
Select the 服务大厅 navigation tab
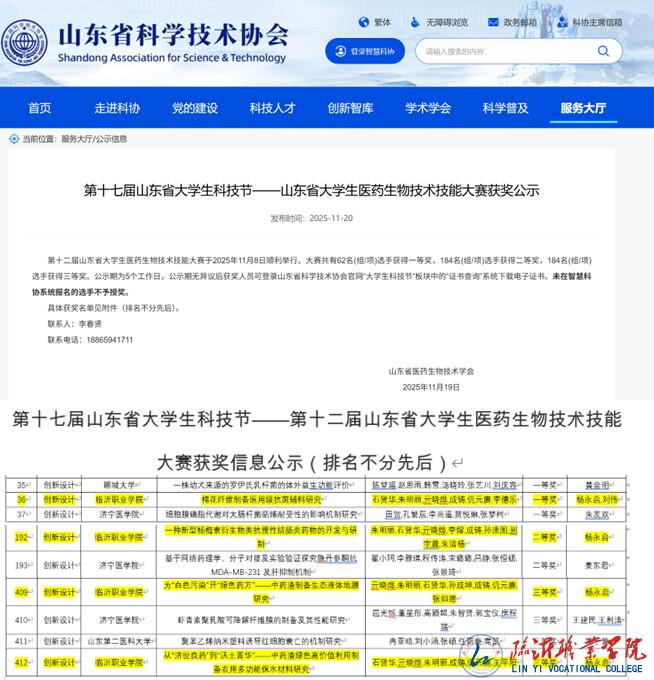[583, 108]
